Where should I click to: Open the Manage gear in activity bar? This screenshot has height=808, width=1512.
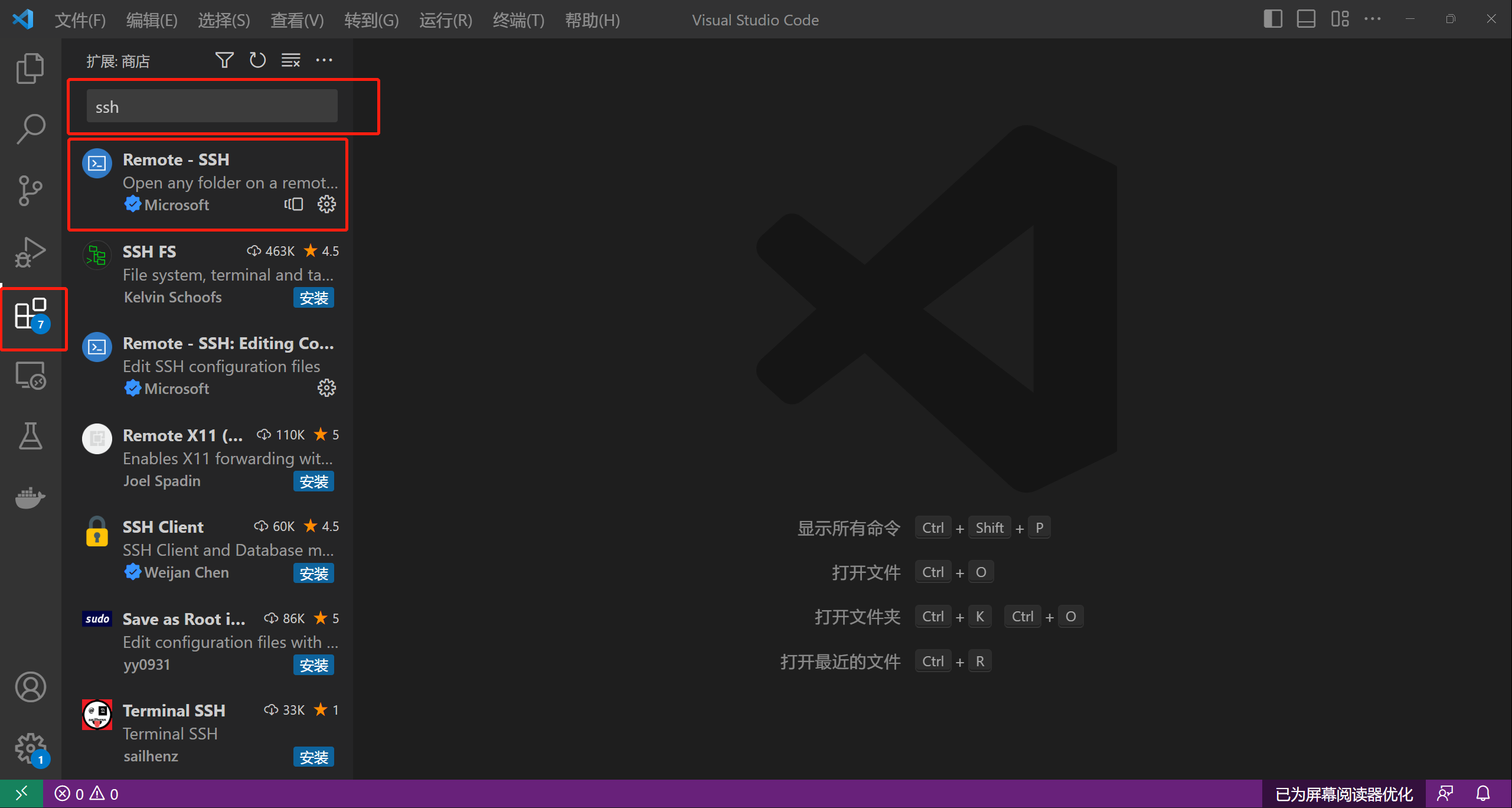point(32,750)
